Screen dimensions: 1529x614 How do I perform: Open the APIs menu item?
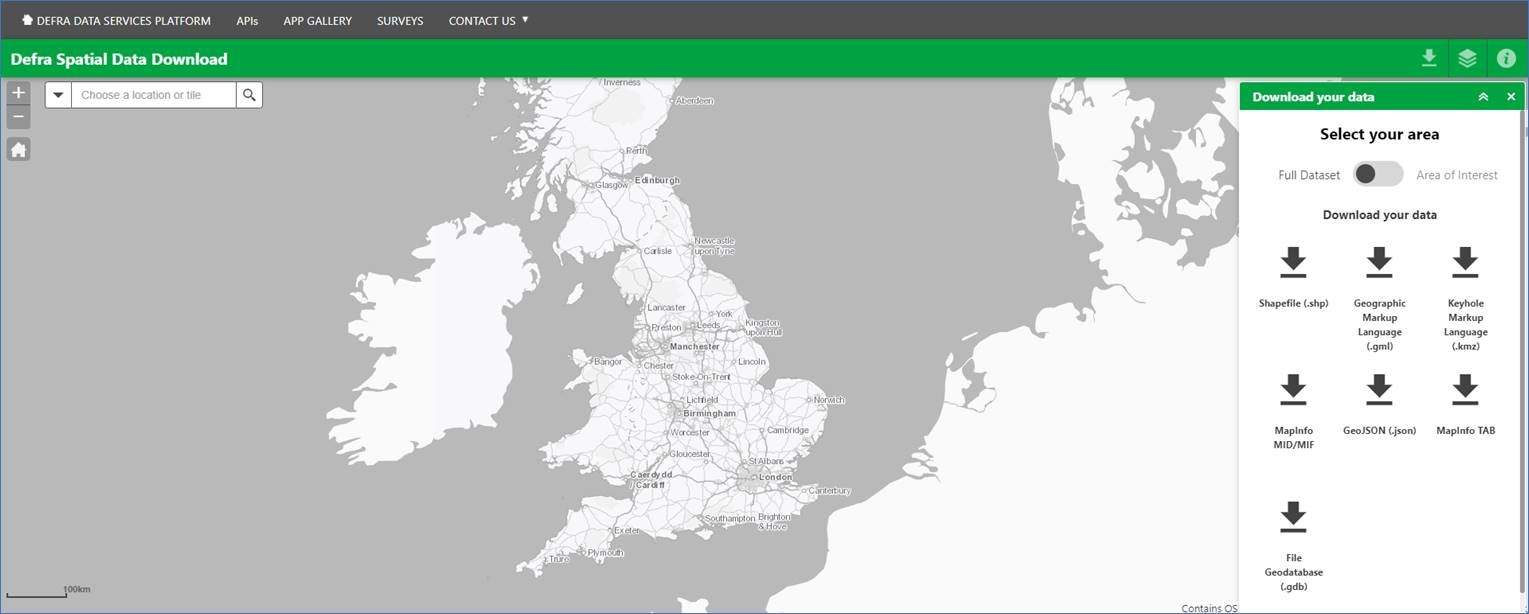[x=247, y=20]
